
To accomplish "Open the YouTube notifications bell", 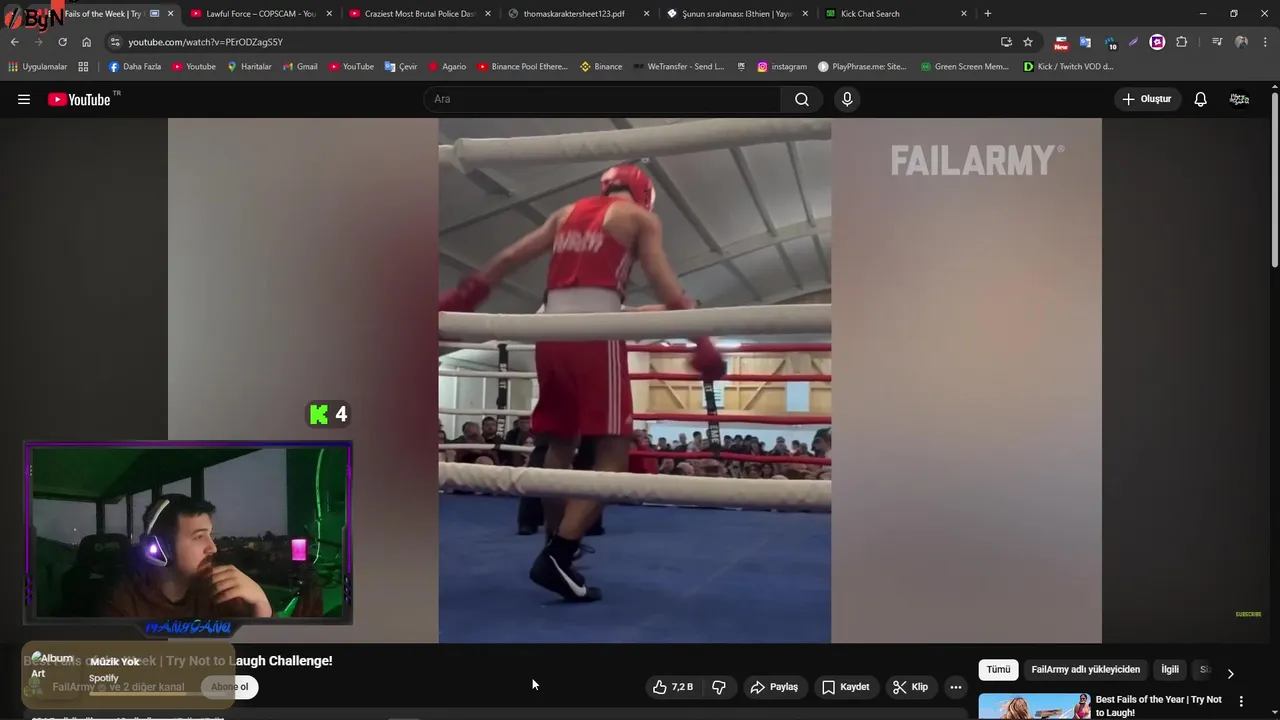I will point(1200,99).
